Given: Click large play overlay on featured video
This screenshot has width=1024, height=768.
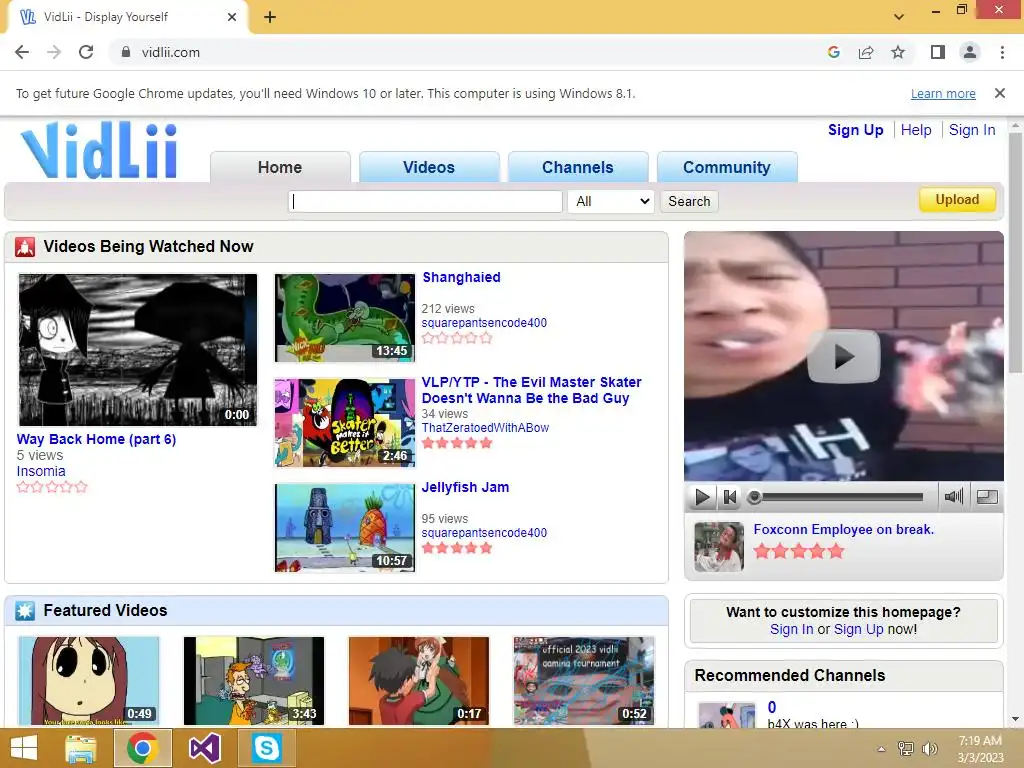Looking at the screenshot, I should pyautogui.click(x=844, y=357).
